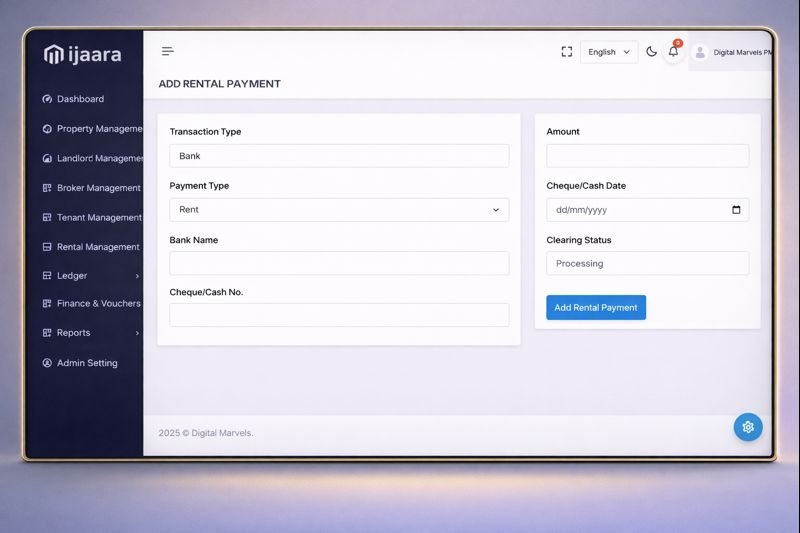Click the Clearing Status Processing field
Viewport: 800px width, 533px height.
tap(647, 263)
